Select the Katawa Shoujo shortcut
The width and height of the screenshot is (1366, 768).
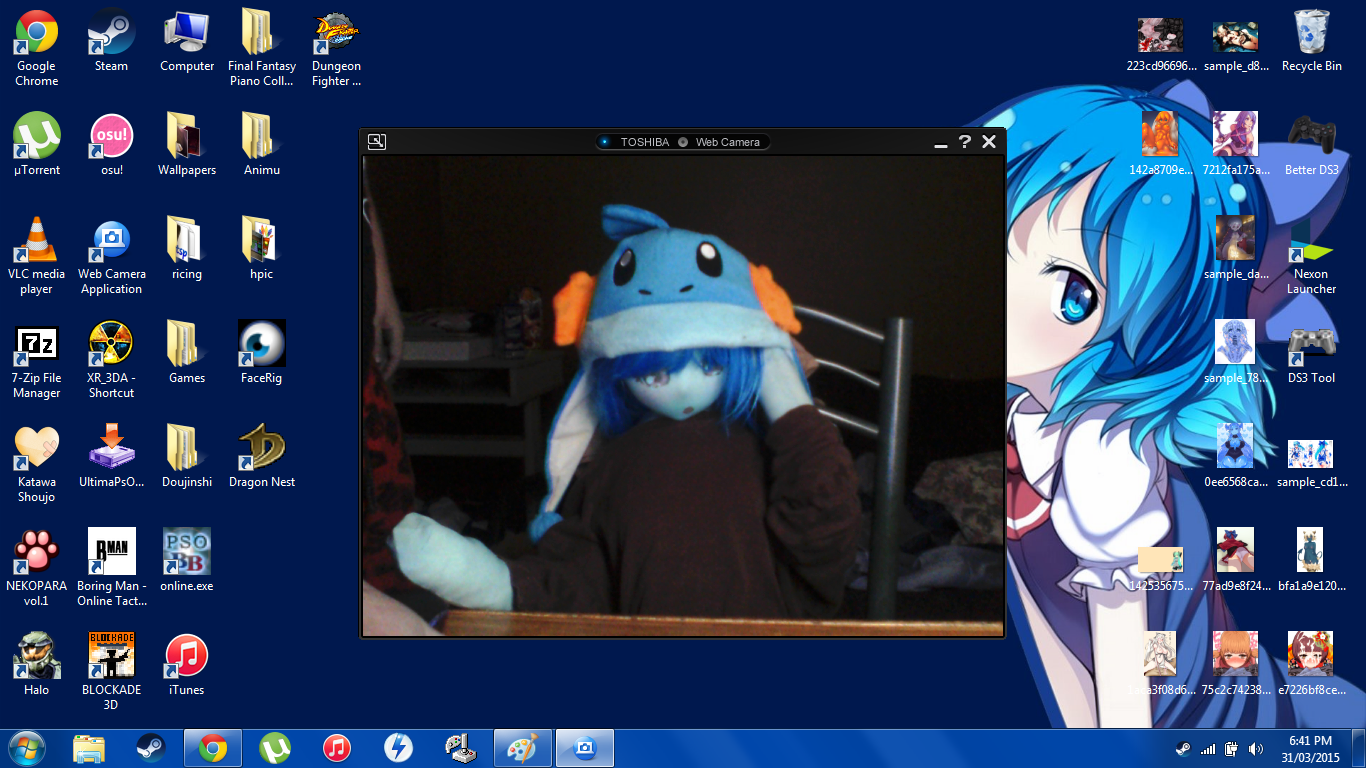point(37,464)
